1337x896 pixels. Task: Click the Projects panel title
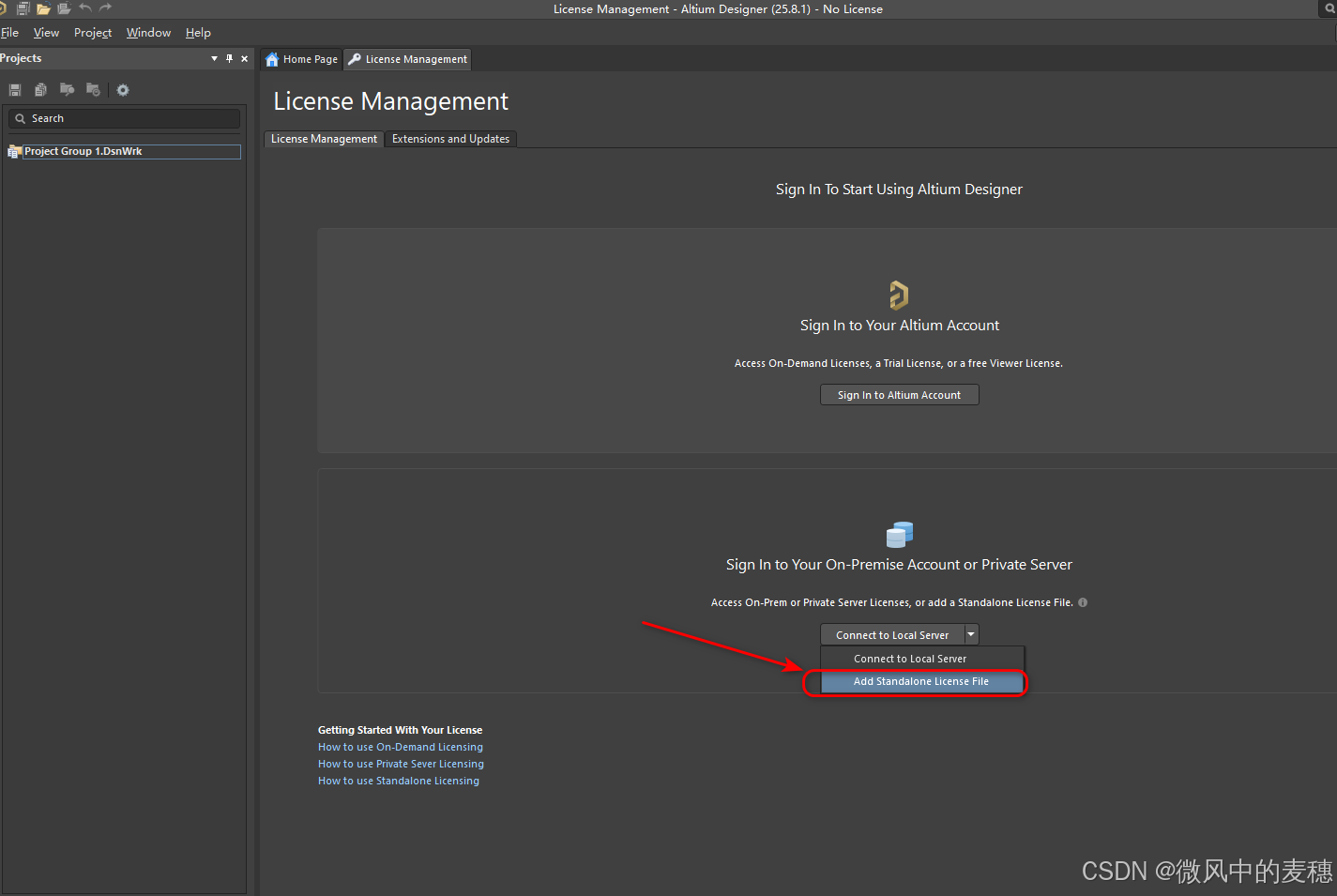21,58
